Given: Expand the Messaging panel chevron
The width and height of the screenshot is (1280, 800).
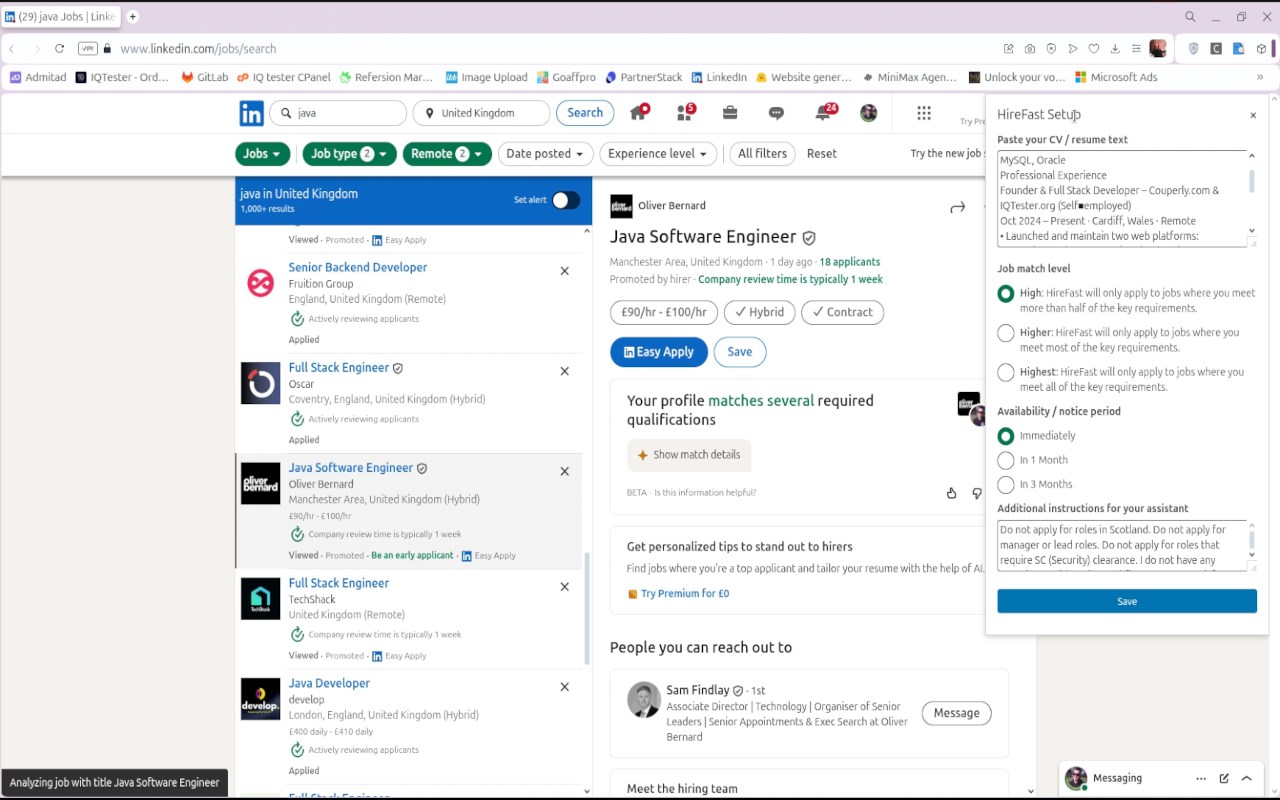Looking at the screenshot, I should (x=1247, y=778).
